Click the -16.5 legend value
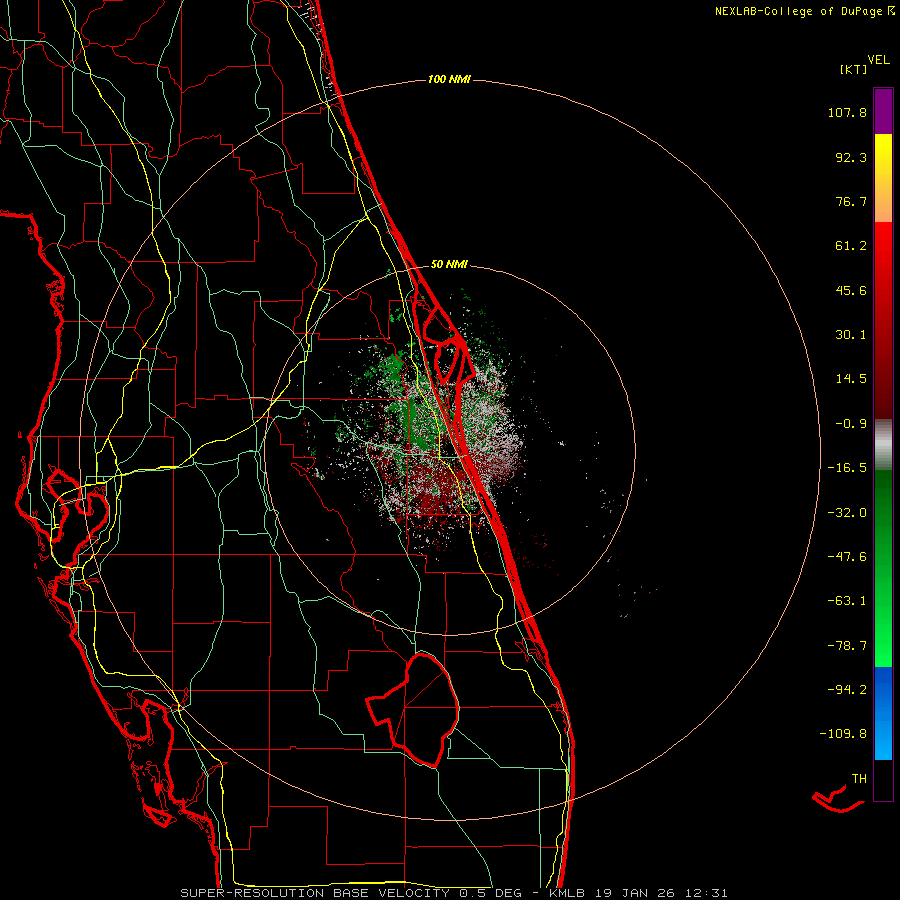 click(847, 468)
